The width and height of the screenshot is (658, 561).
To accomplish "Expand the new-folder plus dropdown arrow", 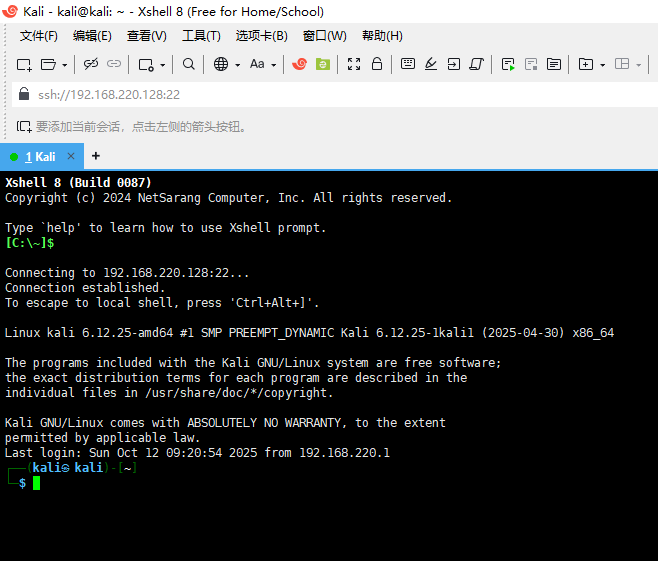I will click(602, 64).
